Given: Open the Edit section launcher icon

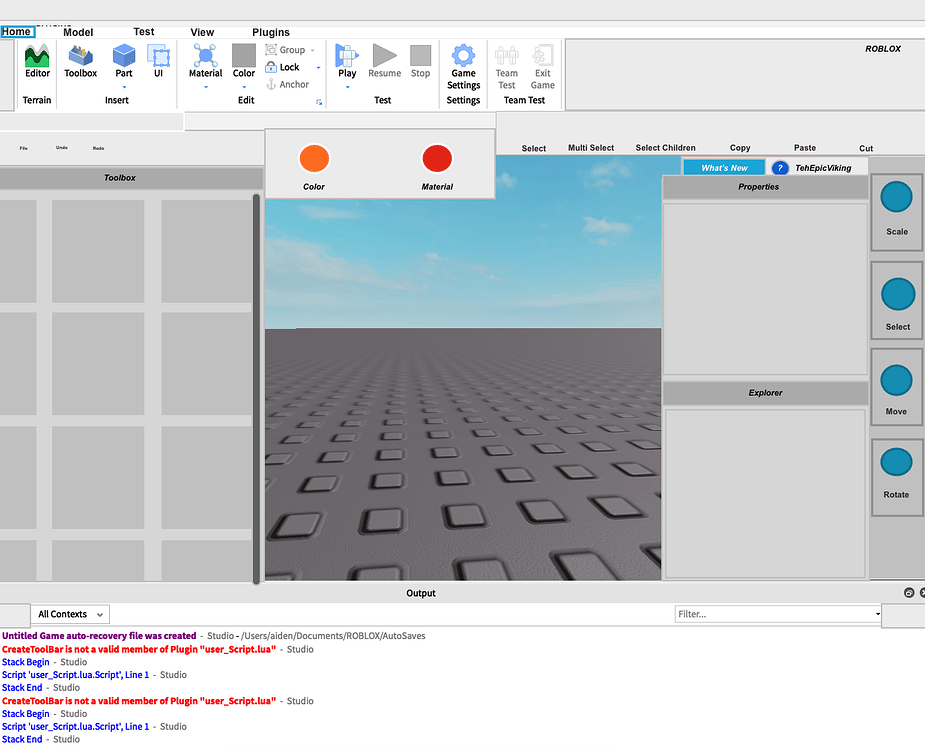Looking at the screenshot, I should click(319, 102).
